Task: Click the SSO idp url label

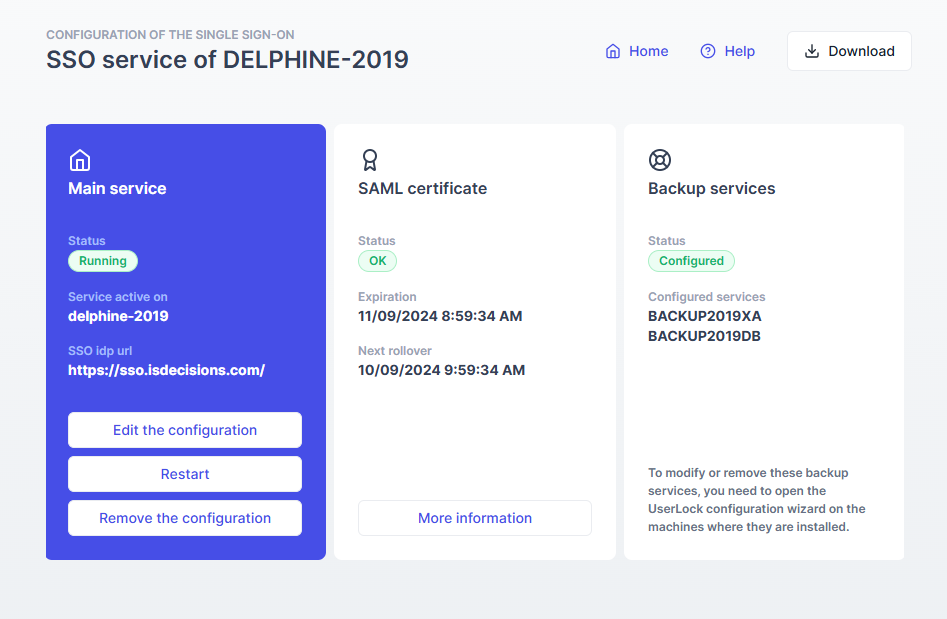Action: pyautogui.click(x=100, y=351)
